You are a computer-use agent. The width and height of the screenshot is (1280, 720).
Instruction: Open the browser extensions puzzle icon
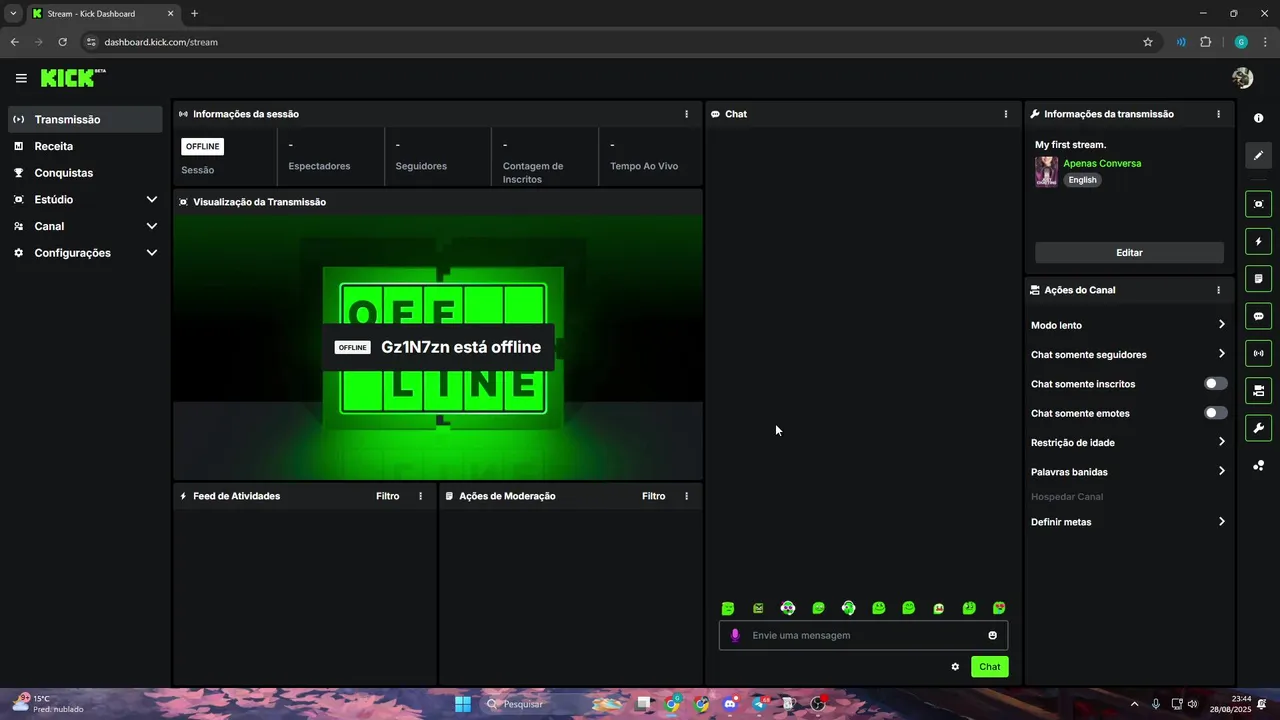click(1205, 42)
